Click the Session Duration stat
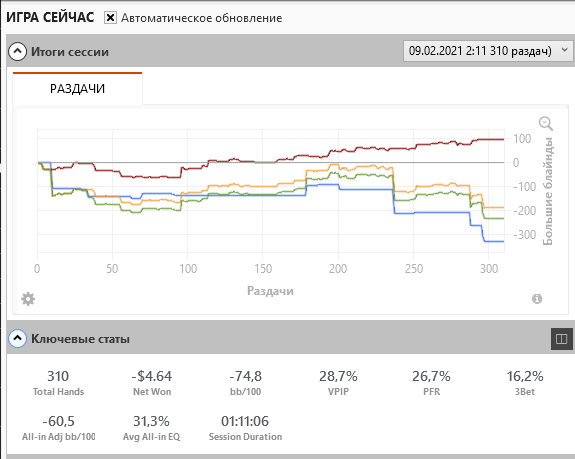575x459 pixels. (x=245, y=428)
